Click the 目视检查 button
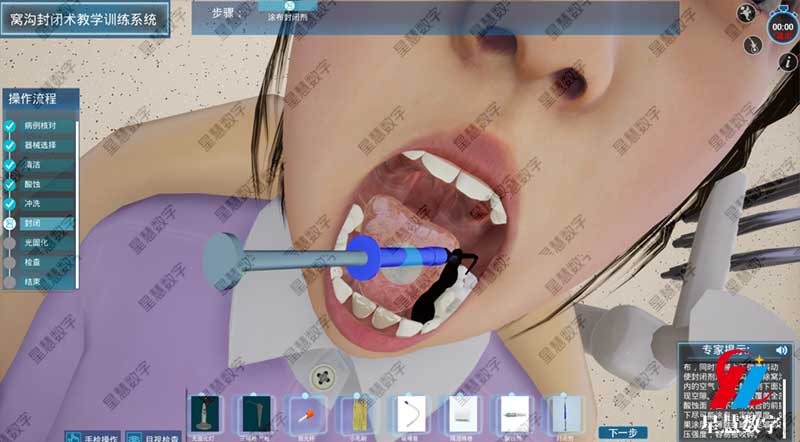The width and height of the screenshot is (800, 442). 154,437
